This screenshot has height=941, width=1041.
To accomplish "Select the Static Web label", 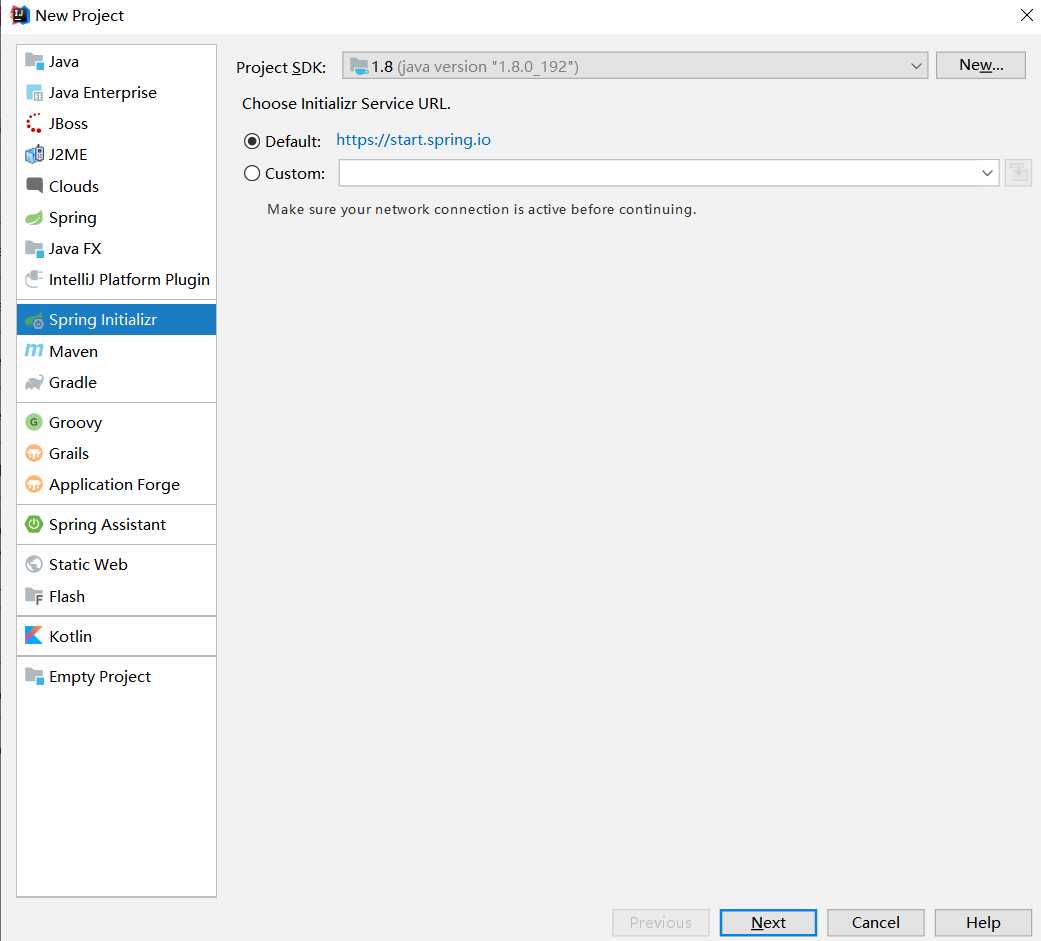I will pos(88,564).
